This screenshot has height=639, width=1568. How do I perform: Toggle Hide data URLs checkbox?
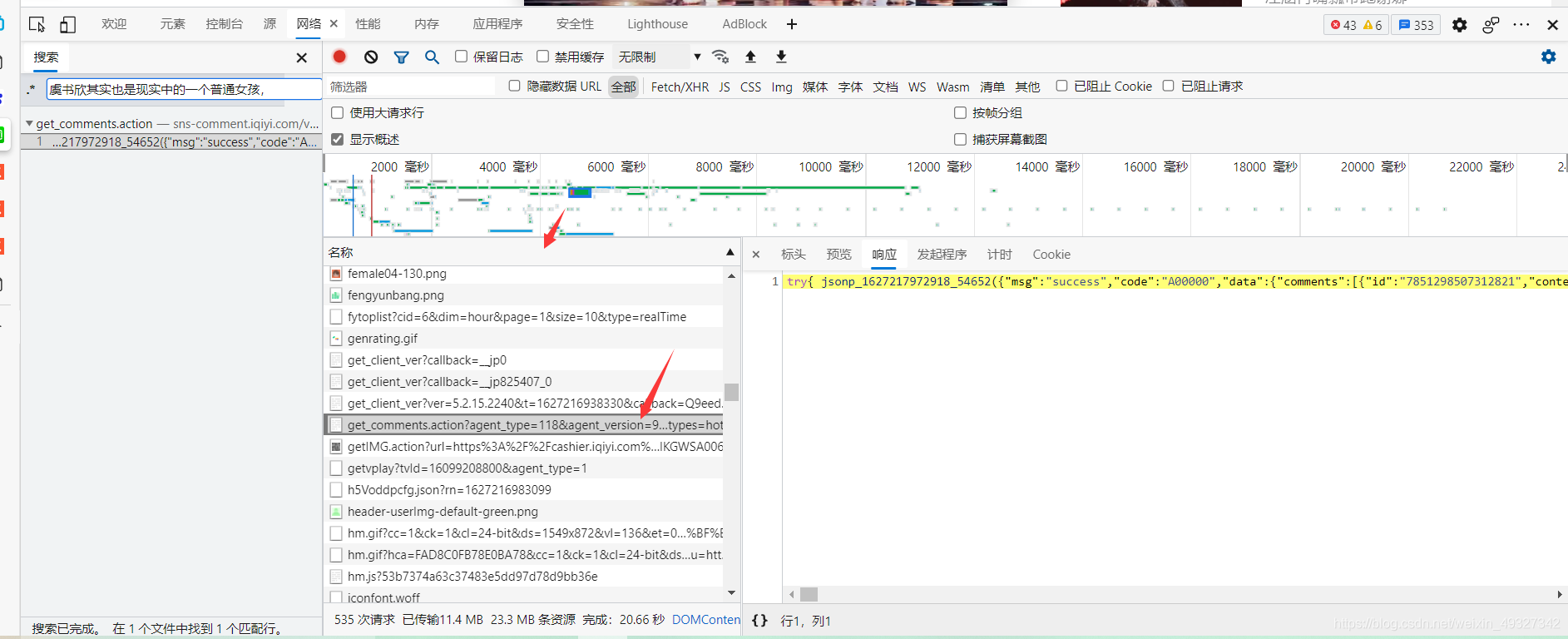pyautogui.click(x=514, y=86)
